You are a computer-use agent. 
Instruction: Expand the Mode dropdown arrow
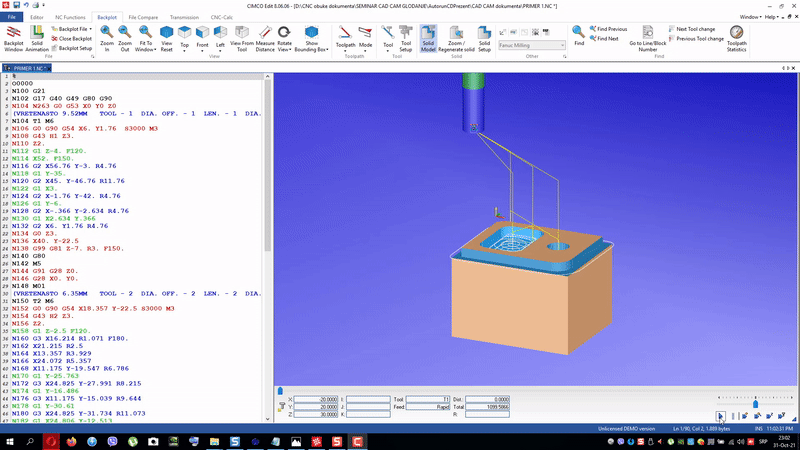click(365, 51)
